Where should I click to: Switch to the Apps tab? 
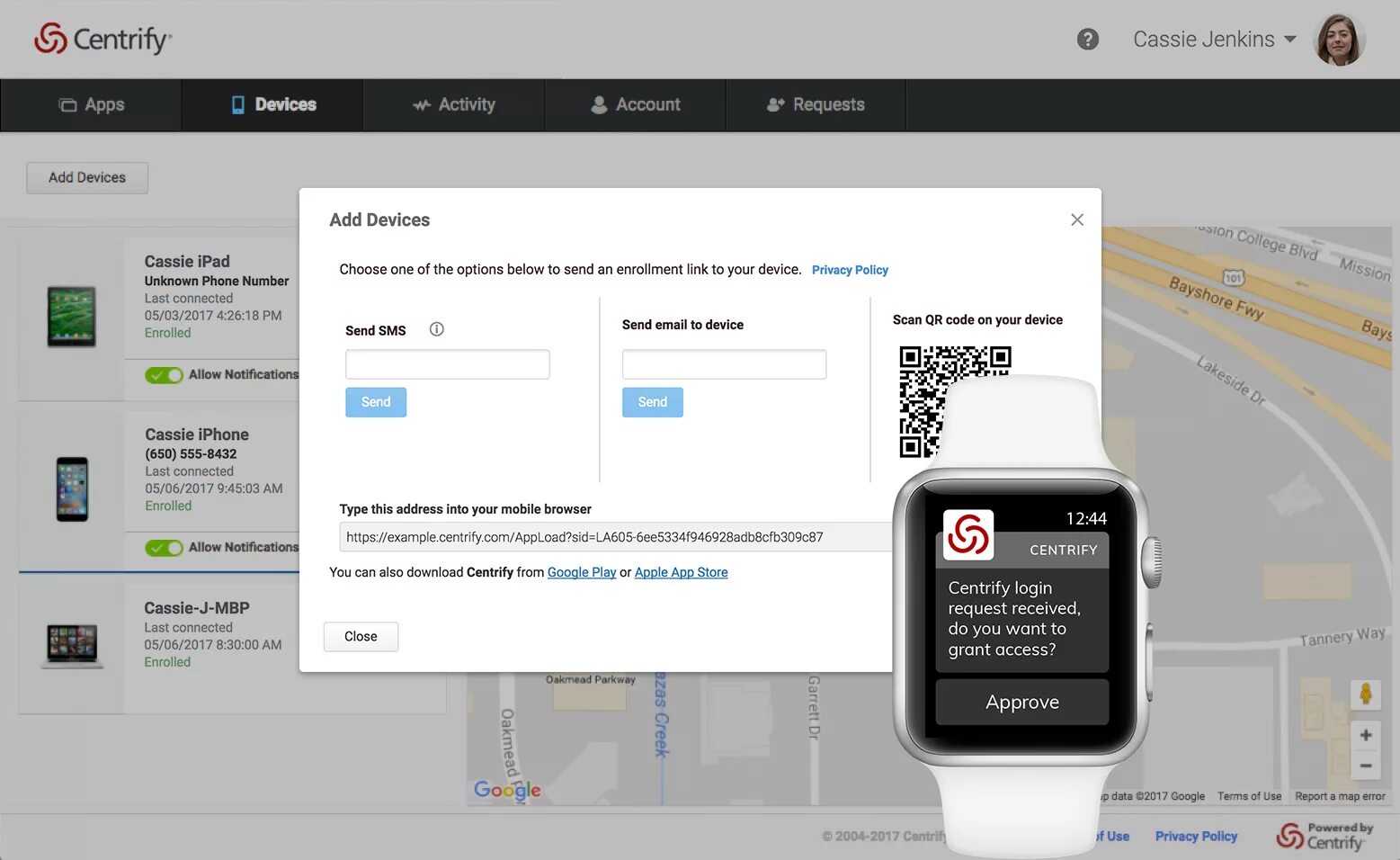tap(91, 104)
